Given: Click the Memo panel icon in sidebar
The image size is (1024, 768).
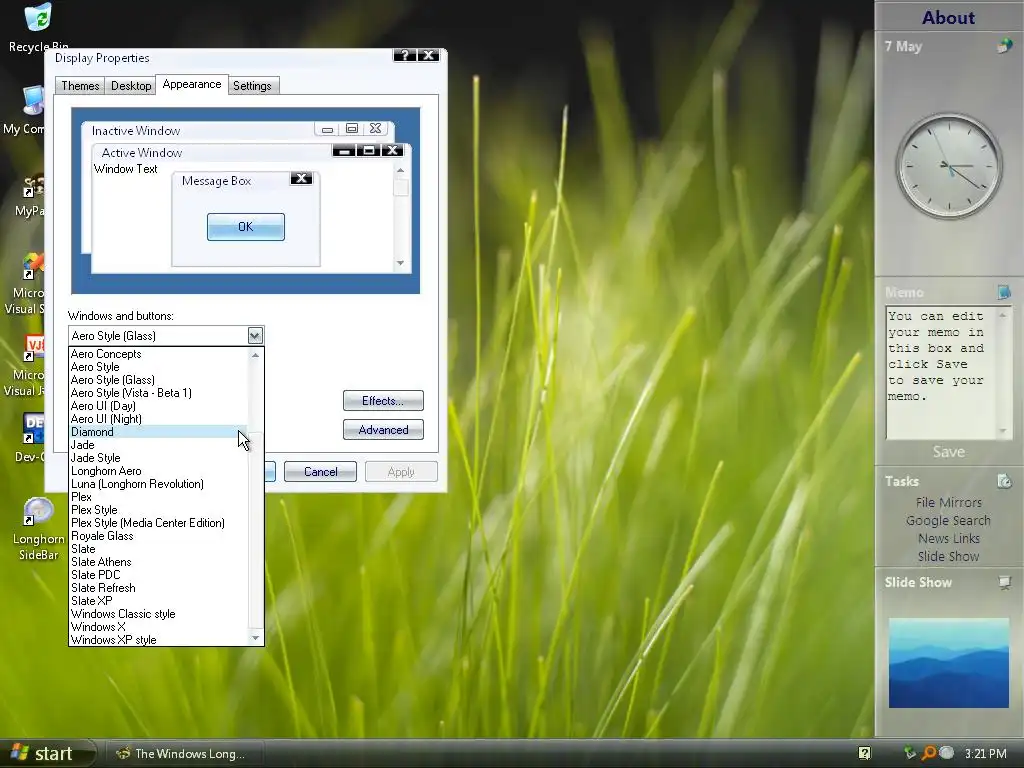Looking at the screenshot, I should (x=1004, y=292).
